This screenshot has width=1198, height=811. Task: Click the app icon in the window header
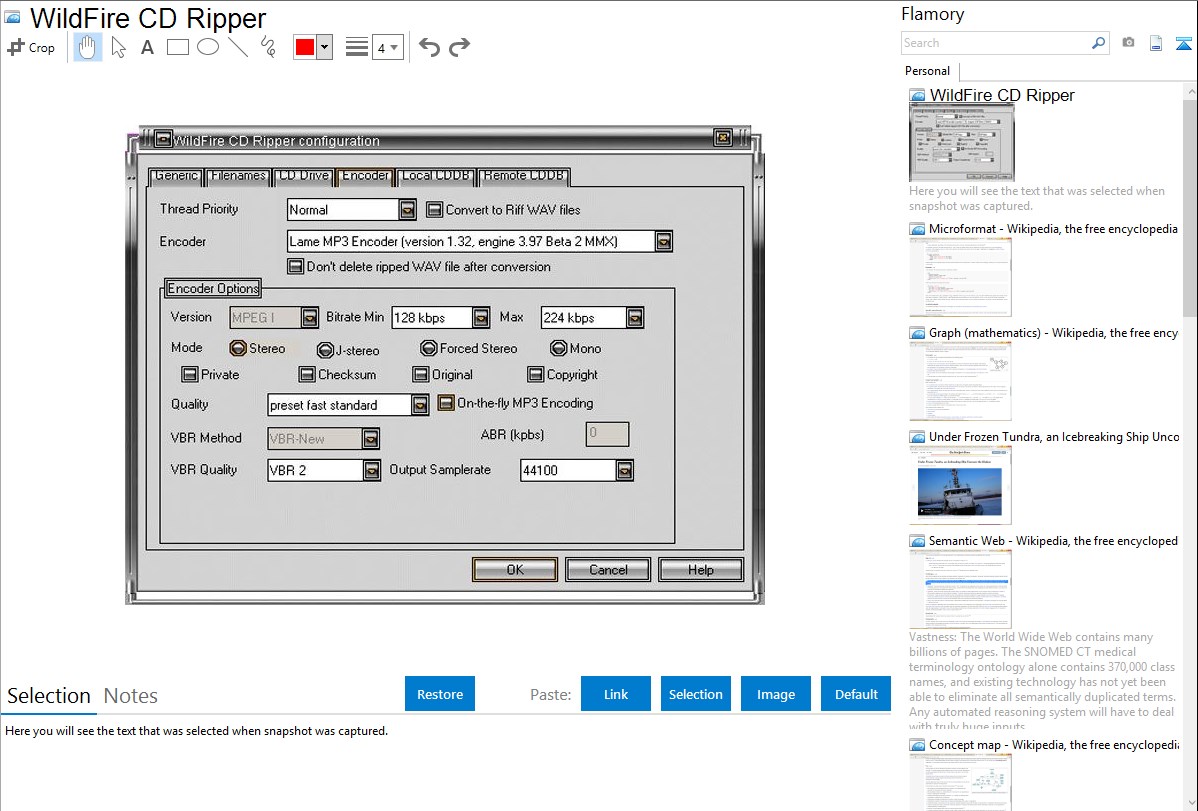[x=12, y=17]
